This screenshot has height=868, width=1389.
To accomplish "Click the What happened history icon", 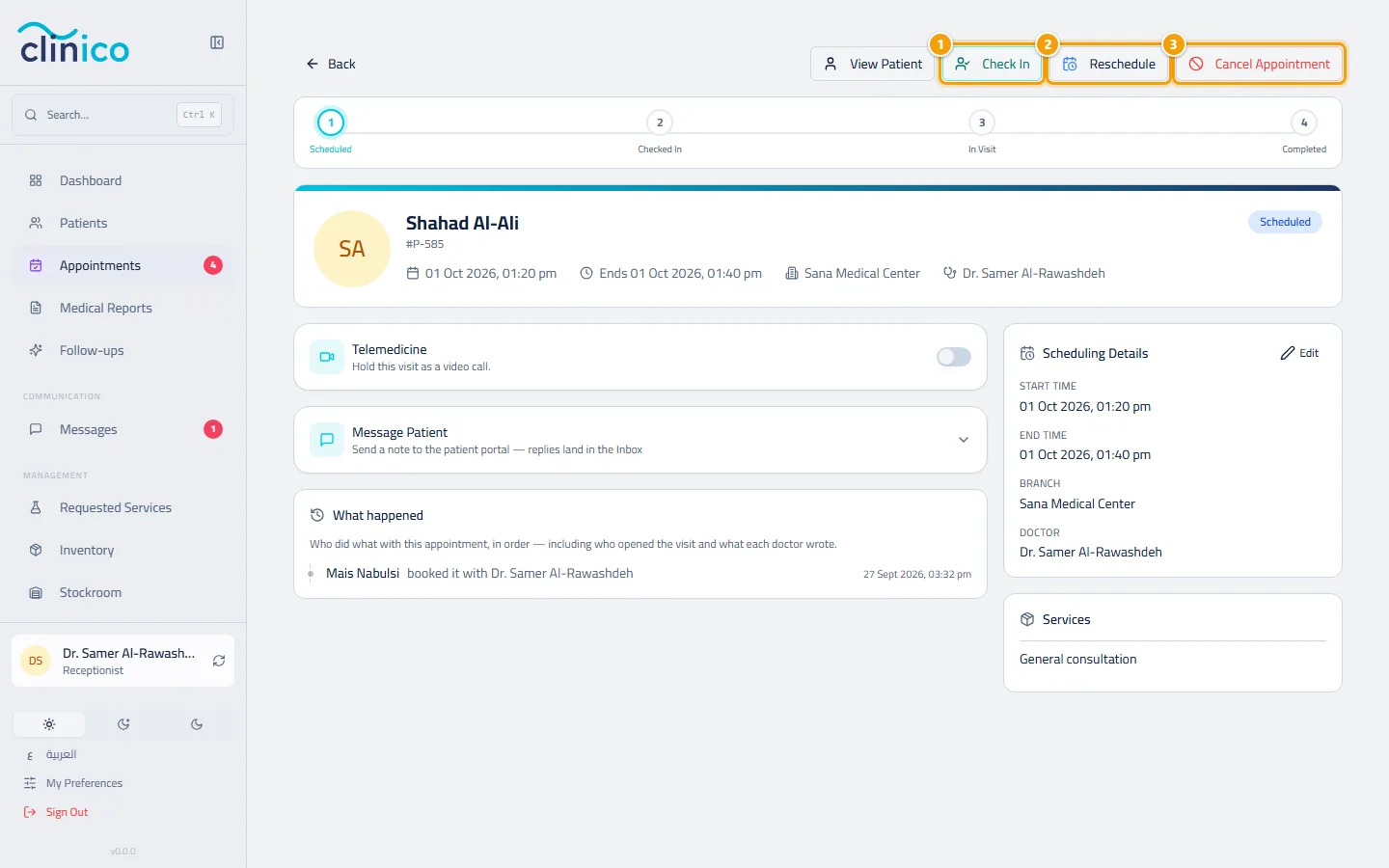I will click(316, 515).
